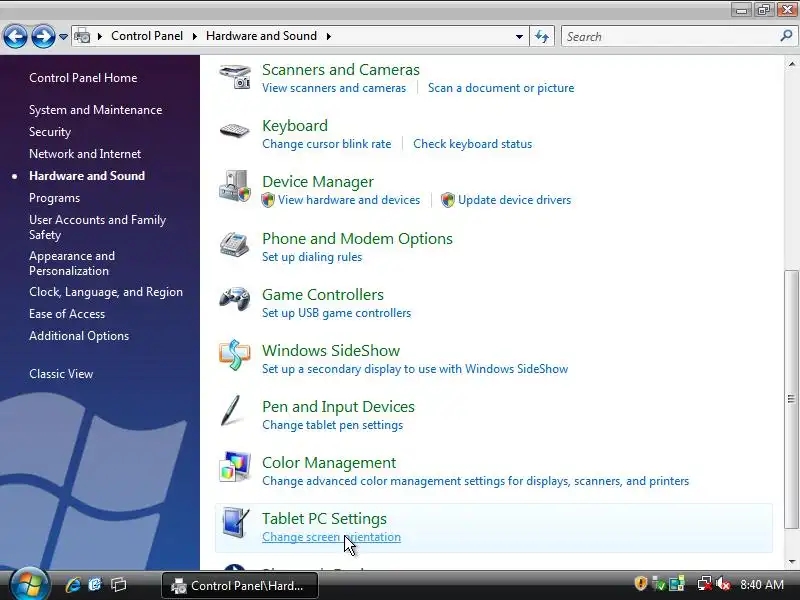Open the Phone and Modem Options icon
The height and width of the screenshot is (600, 800).
point(234,244)
